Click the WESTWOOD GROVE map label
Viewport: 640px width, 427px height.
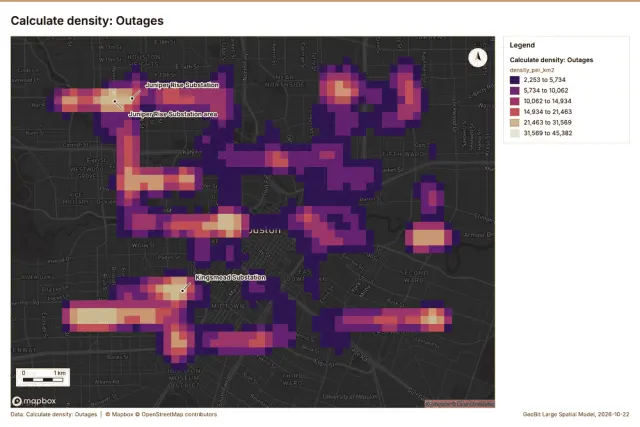click(87, 173)
